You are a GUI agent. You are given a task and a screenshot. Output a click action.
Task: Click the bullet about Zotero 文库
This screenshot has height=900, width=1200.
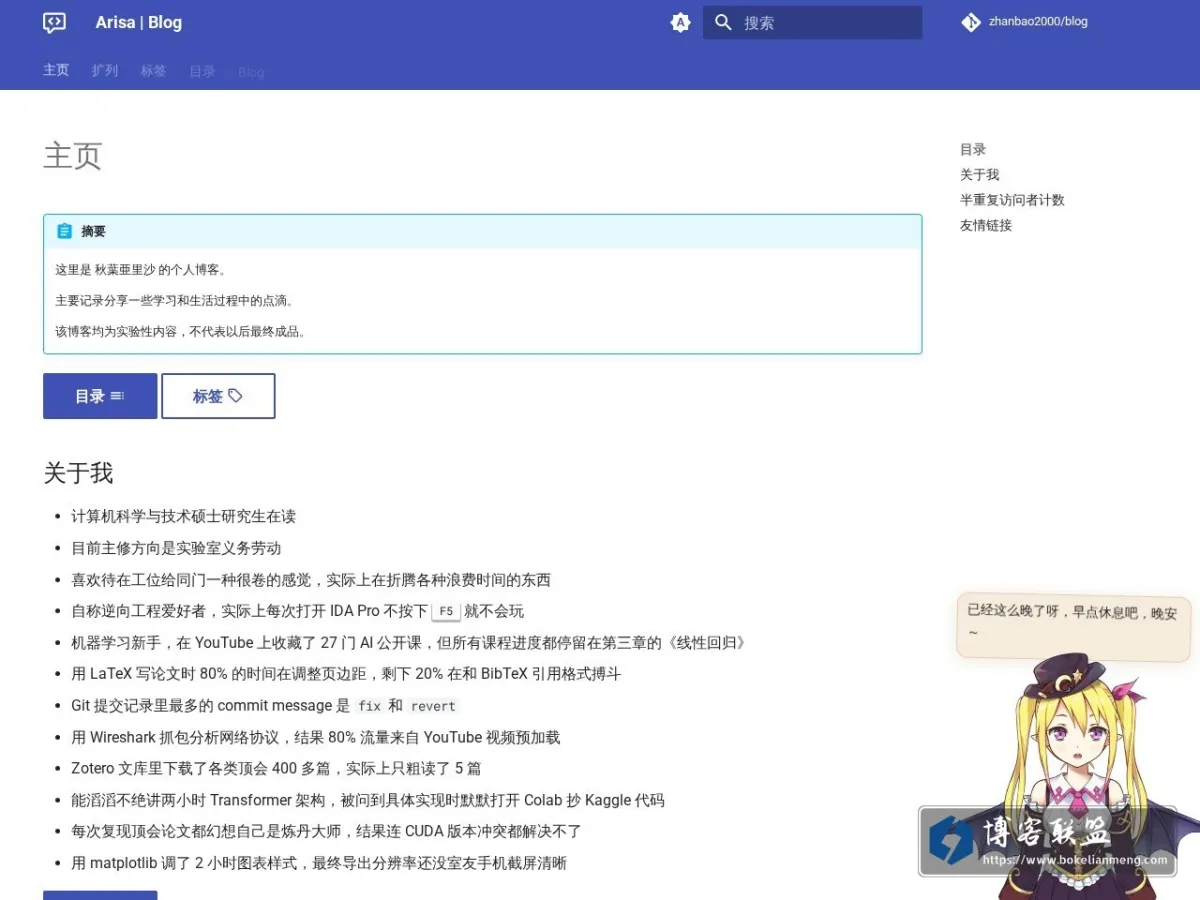click(x=276, y=769)
